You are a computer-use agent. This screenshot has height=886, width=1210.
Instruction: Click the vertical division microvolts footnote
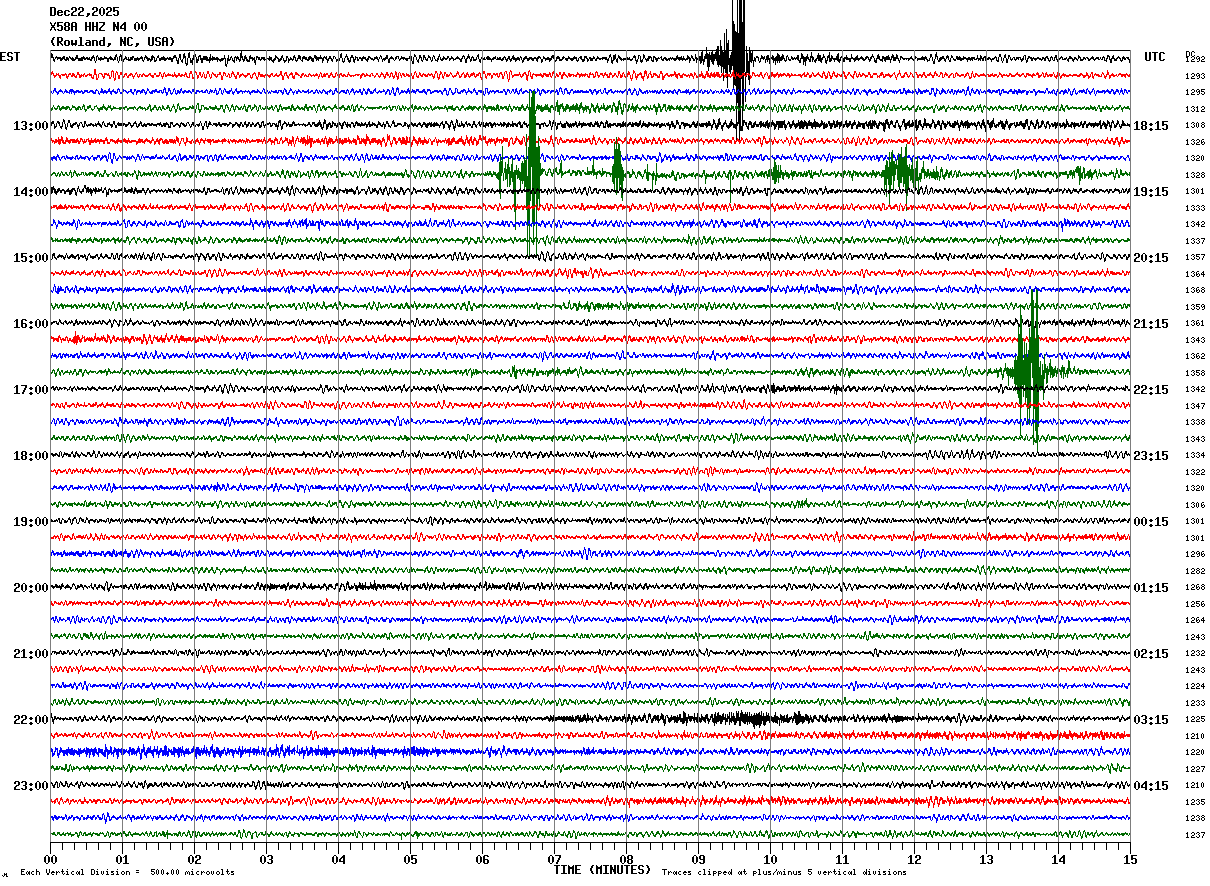pos(127,872)
